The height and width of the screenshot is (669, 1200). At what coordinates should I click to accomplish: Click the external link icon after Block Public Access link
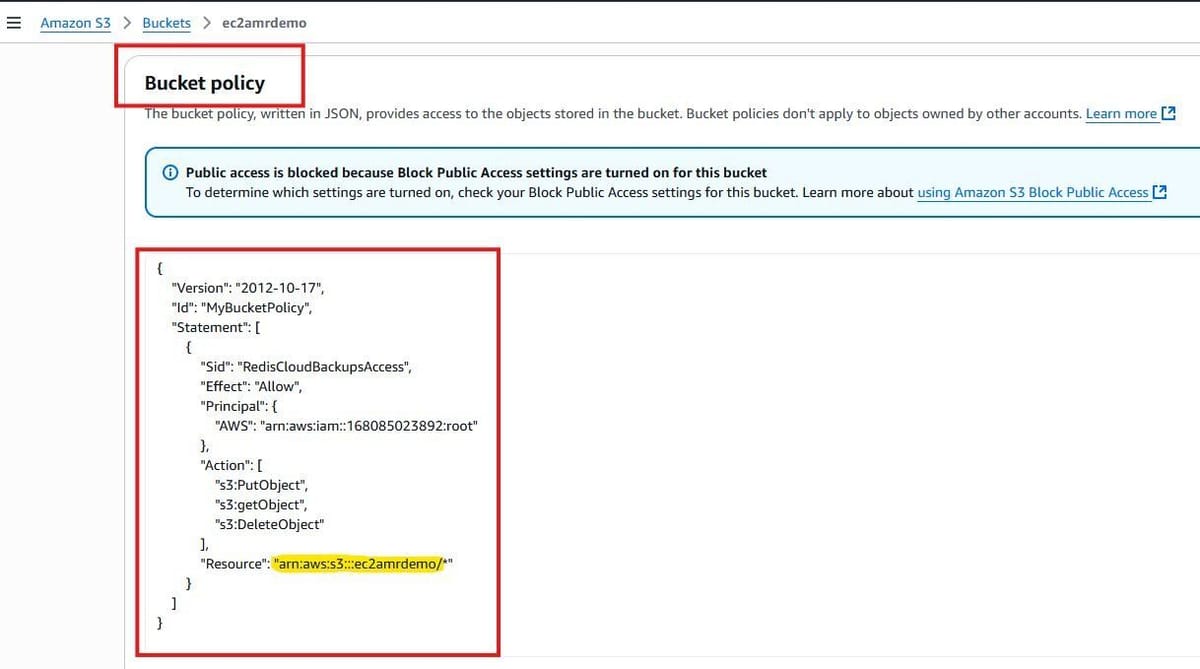1161,192
